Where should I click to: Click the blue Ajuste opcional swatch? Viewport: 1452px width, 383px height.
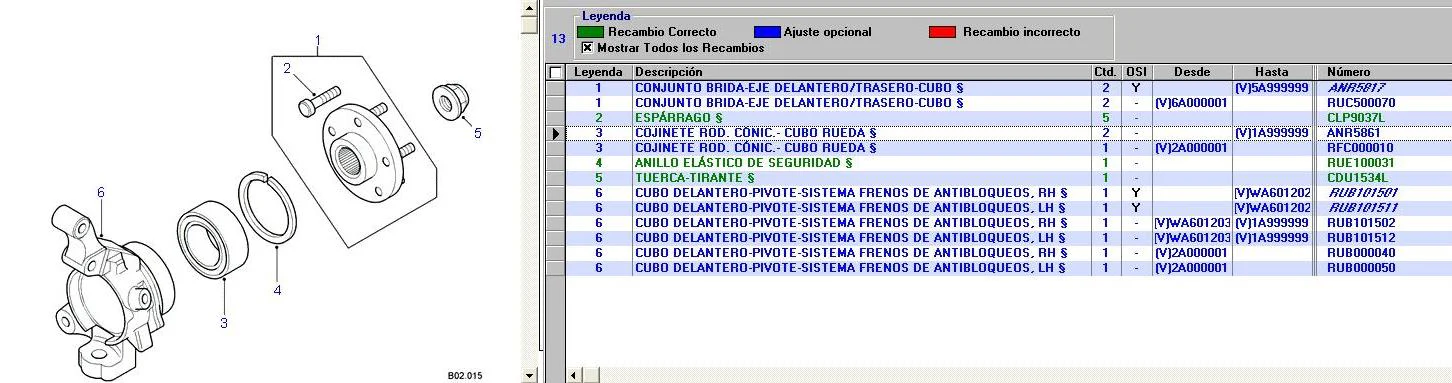click(766, 32)
